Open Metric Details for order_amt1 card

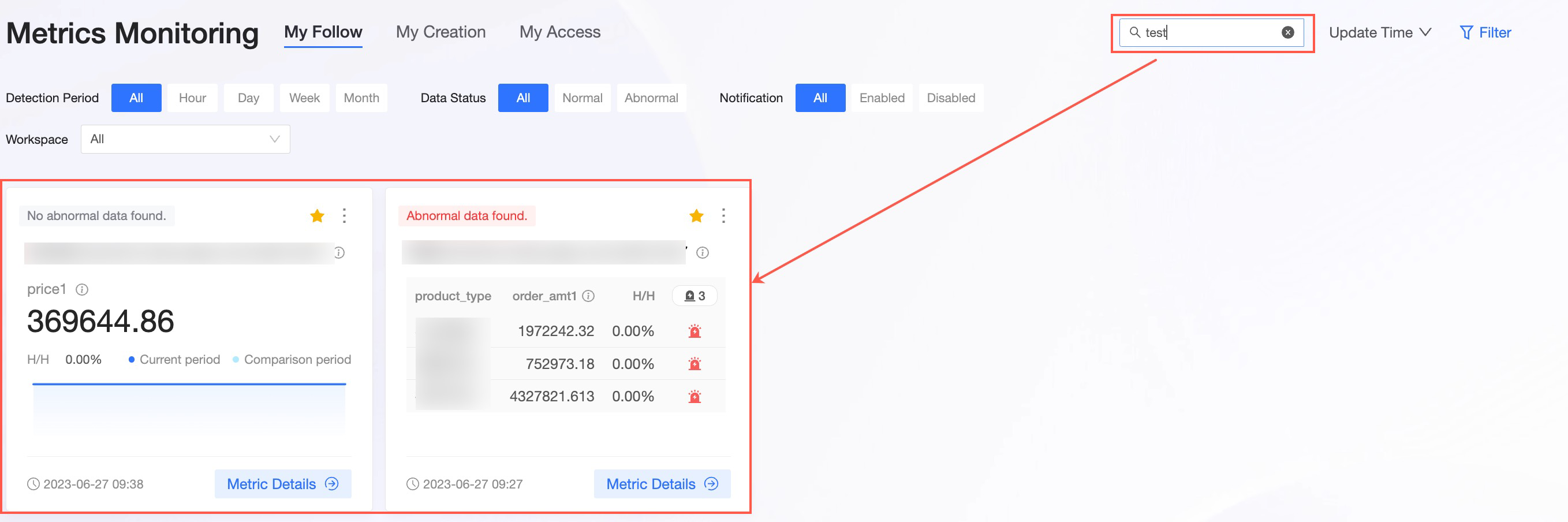point(662,484)
